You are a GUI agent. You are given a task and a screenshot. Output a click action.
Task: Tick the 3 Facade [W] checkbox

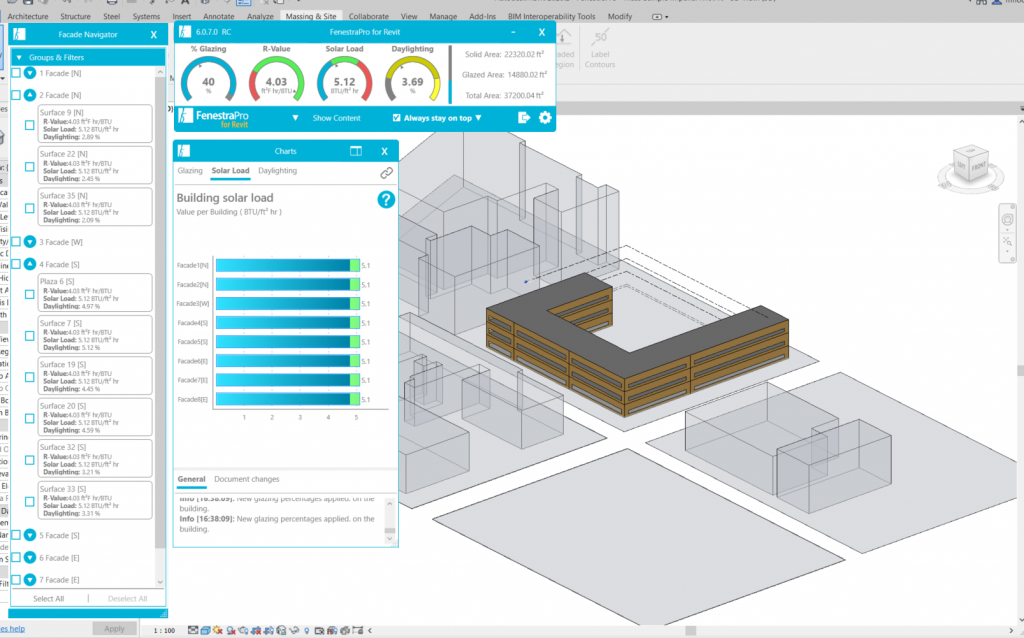pos(16,242)
